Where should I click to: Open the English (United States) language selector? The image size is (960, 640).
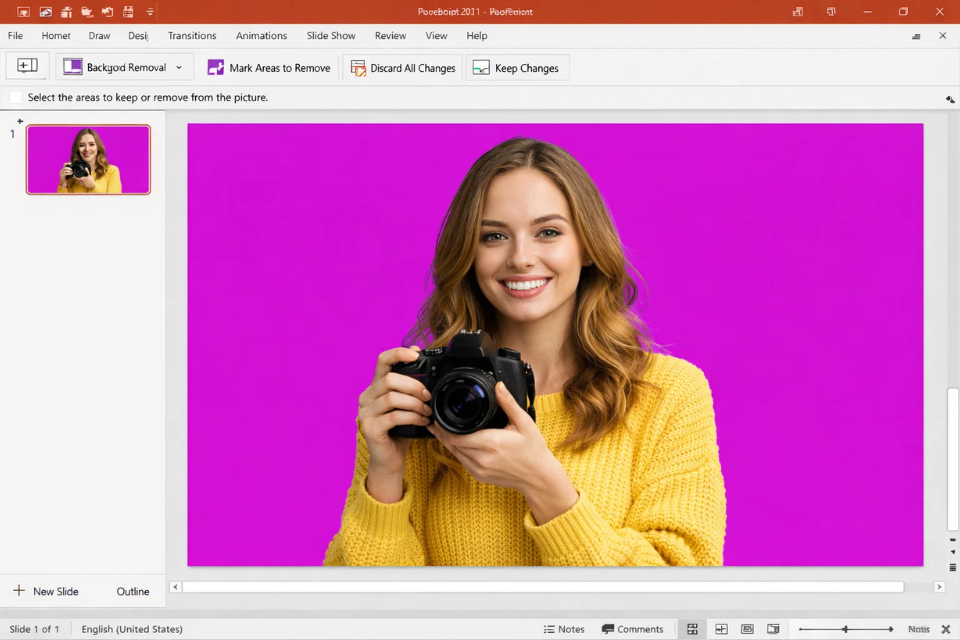131,628
